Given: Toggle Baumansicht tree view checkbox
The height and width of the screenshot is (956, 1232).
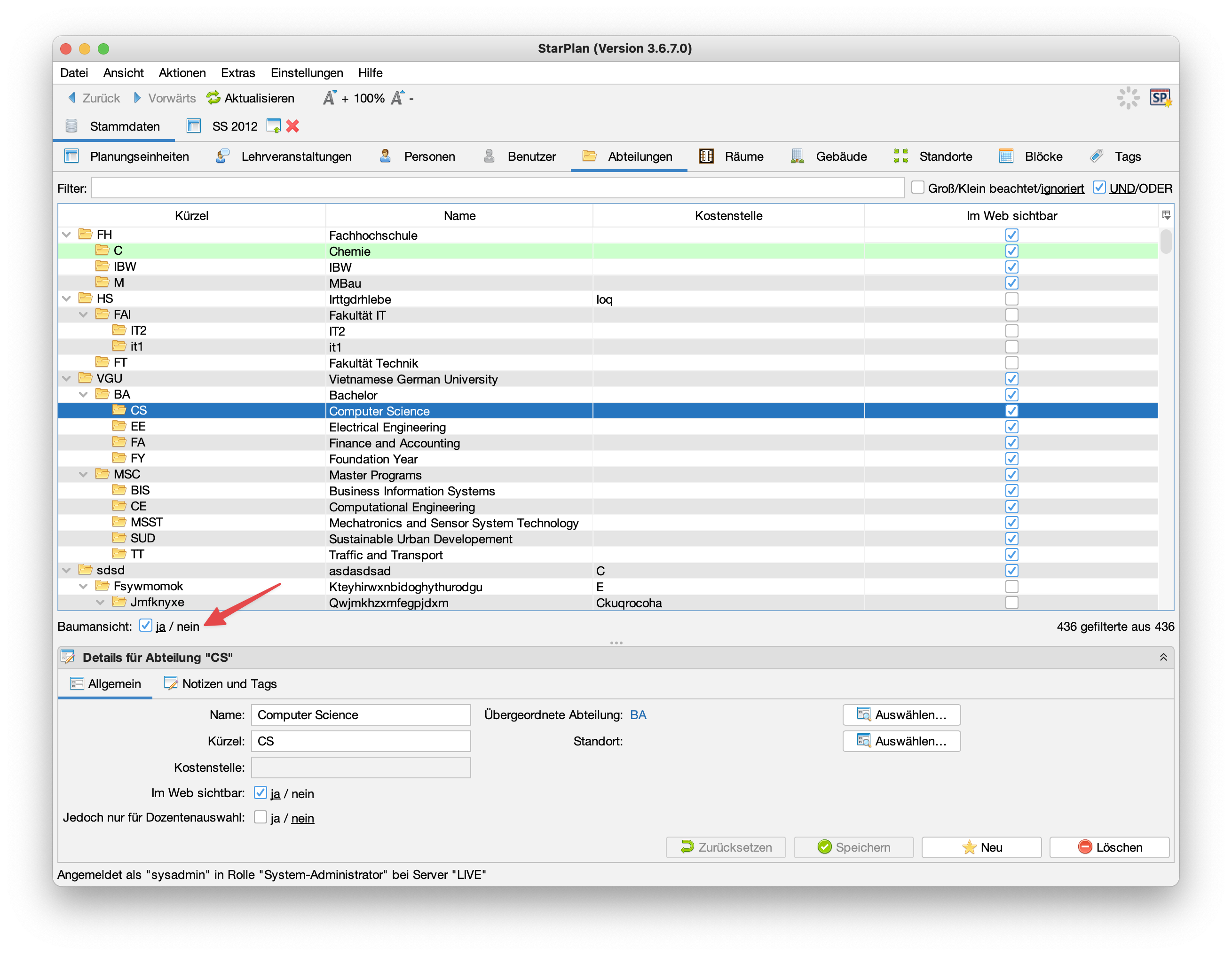Looking at the screenshot, I should pos(146,626).
